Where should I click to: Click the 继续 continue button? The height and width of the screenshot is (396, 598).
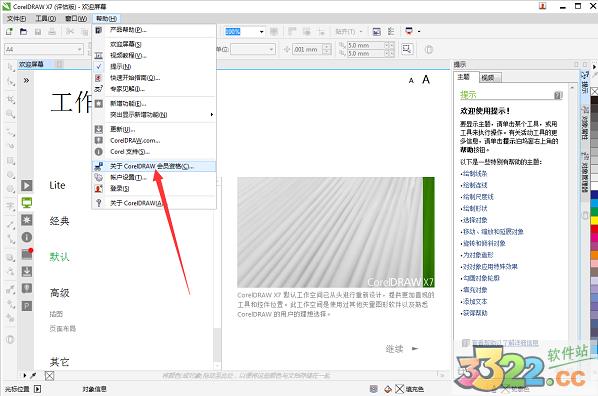click(402, 349)
